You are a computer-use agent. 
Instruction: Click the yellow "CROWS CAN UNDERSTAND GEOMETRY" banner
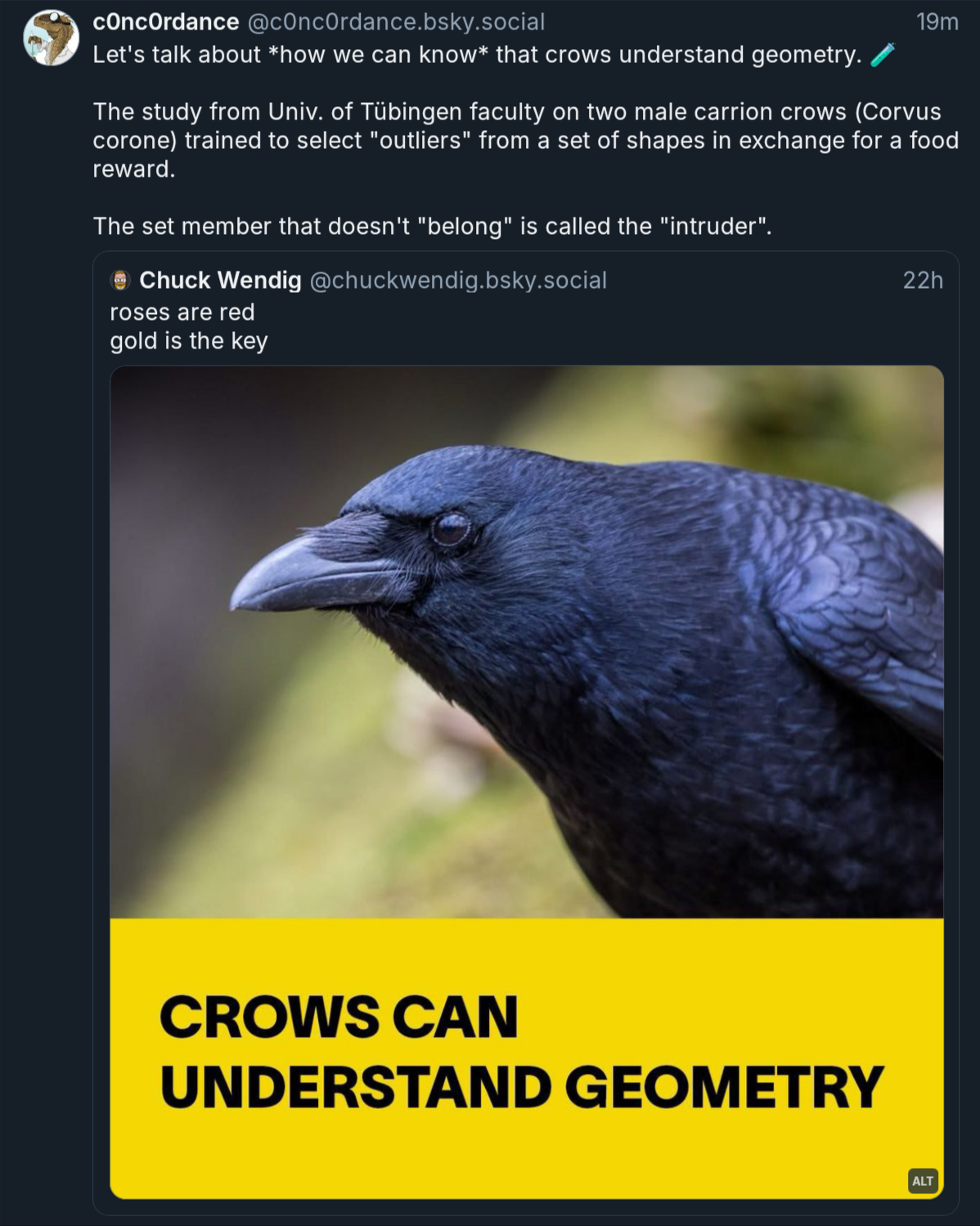pos(527,1055)
